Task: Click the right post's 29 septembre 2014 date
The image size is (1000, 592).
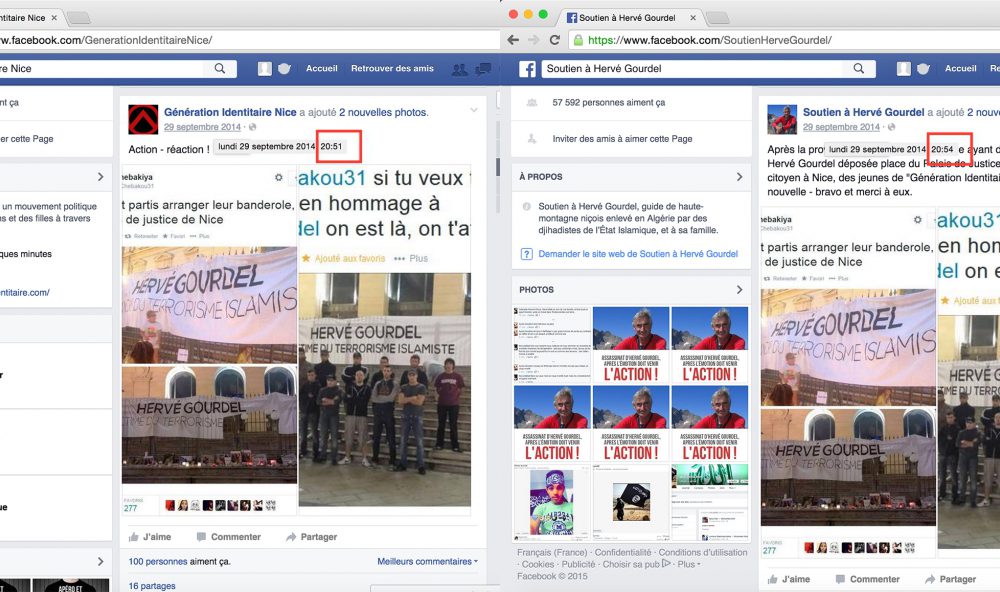Action: [841, 127]
